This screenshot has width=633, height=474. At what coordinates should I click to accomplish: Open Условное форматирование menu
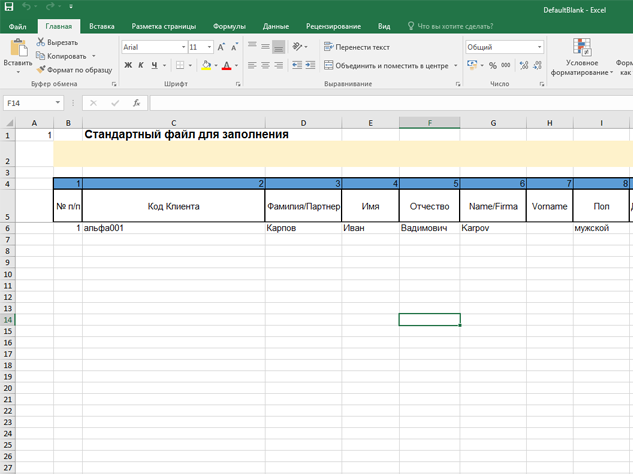[582, 57]
